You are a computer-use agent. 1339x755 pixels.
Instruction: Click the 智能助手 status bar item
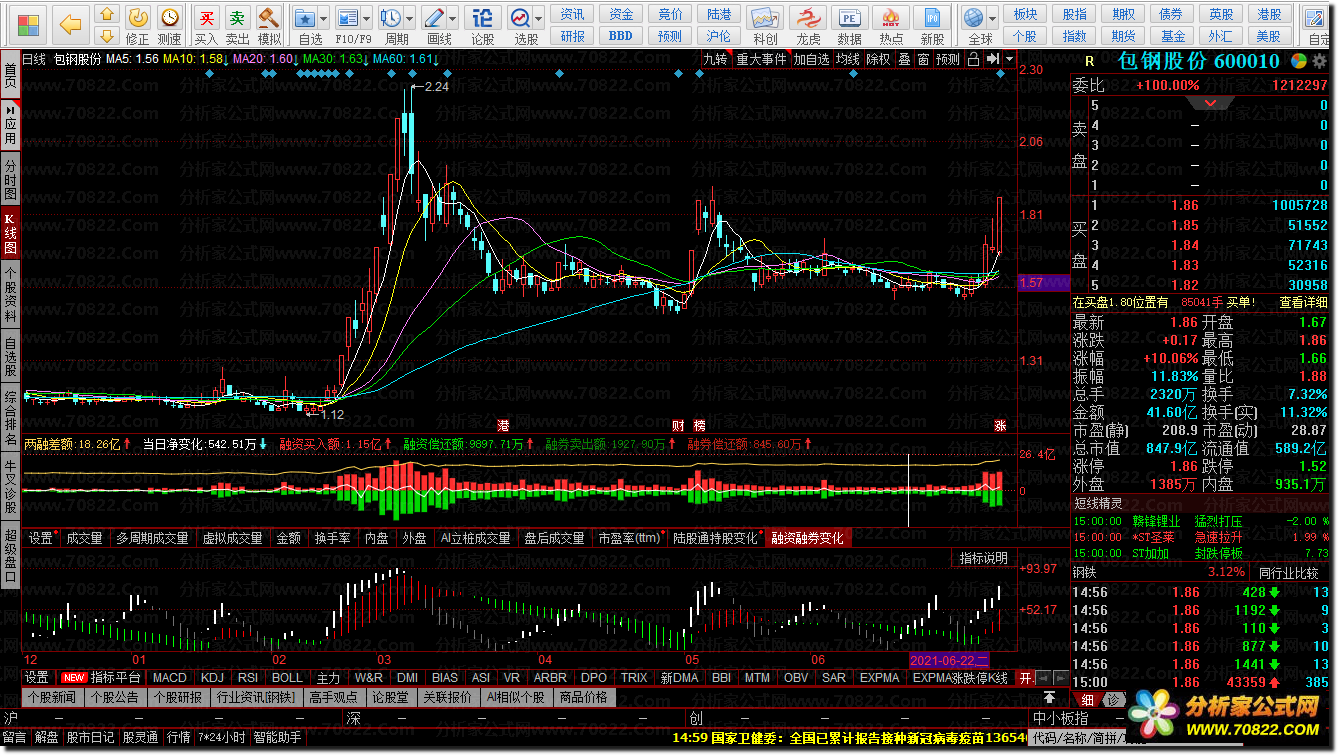pyautogui.click(x=277, y=738)
